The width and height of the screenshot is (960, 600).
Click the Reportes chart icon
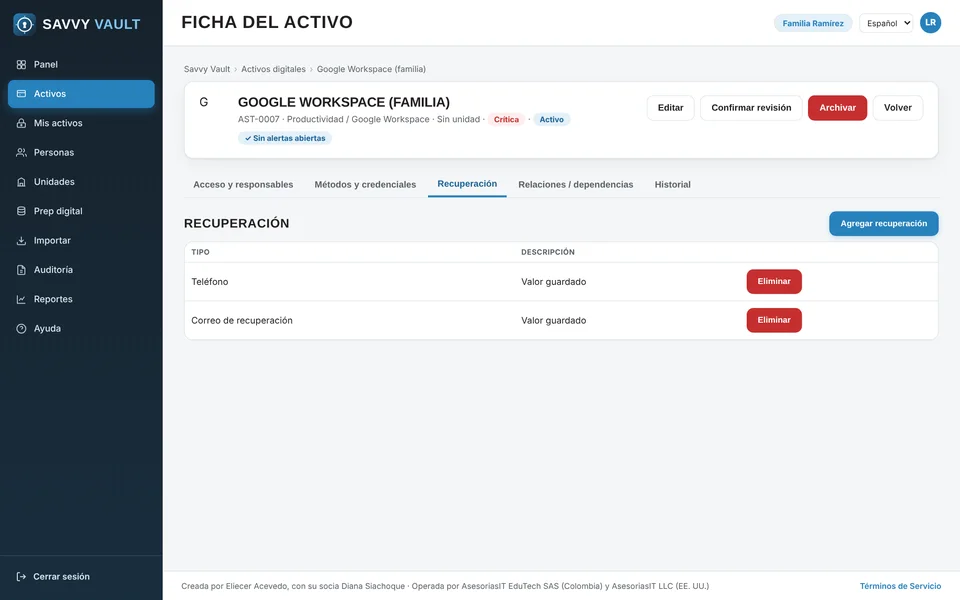[21, 299]
